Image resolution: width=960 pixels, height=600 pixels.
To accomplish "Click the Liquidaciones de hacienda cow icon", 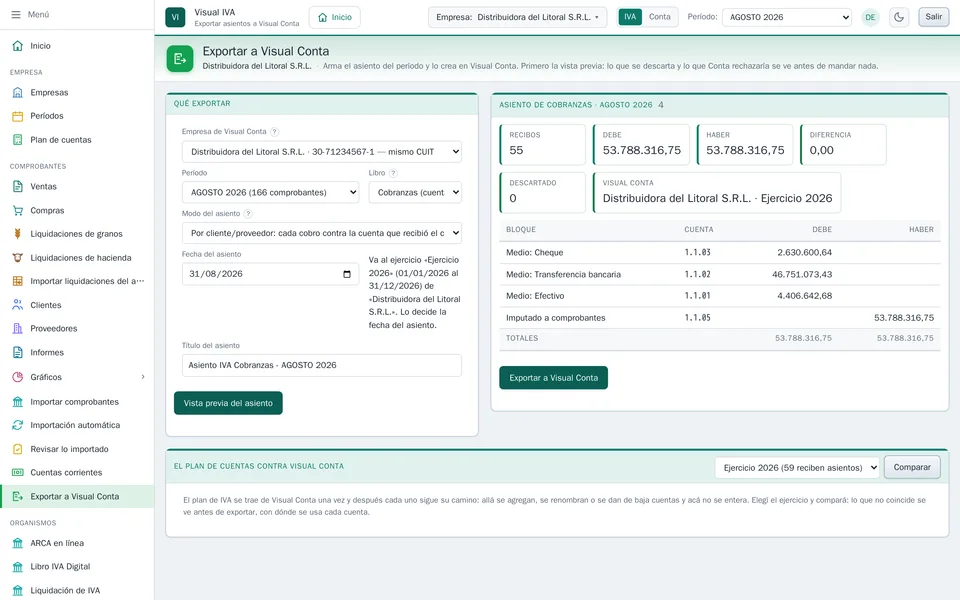I will tap(18, 258).
